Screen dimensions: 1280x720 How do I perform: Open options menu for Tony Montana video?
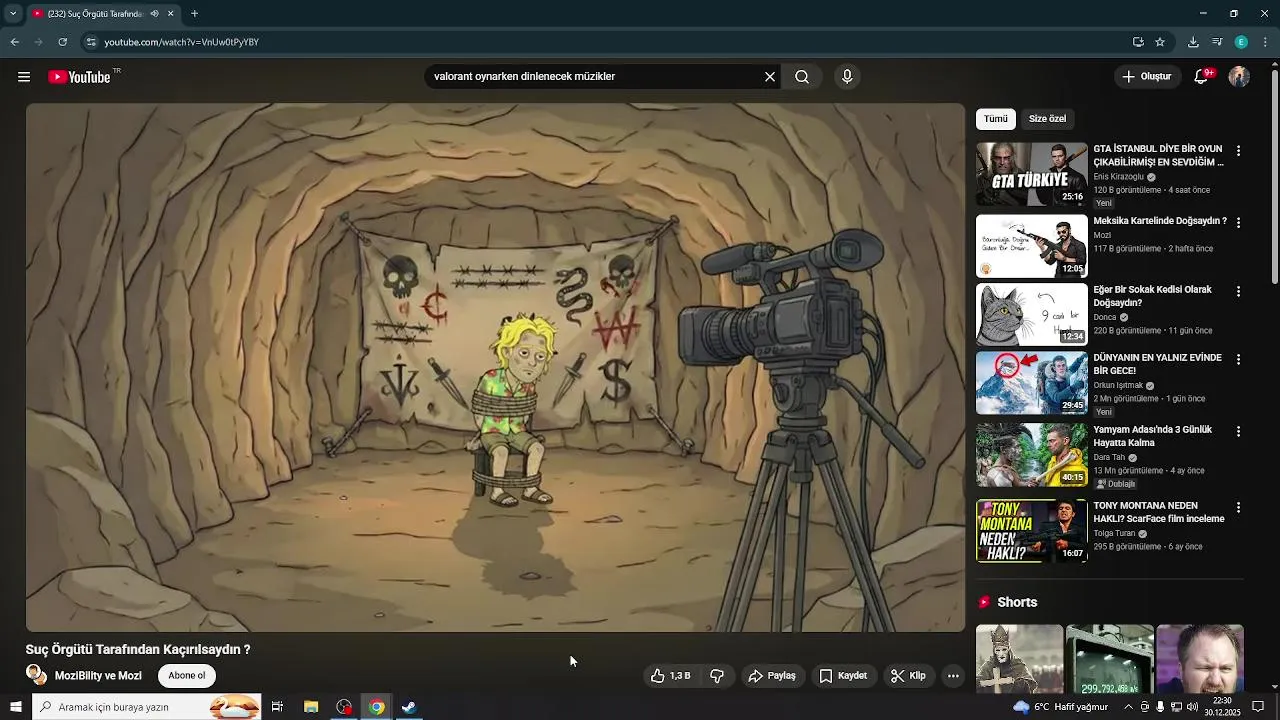click(x=1238, y=508)
